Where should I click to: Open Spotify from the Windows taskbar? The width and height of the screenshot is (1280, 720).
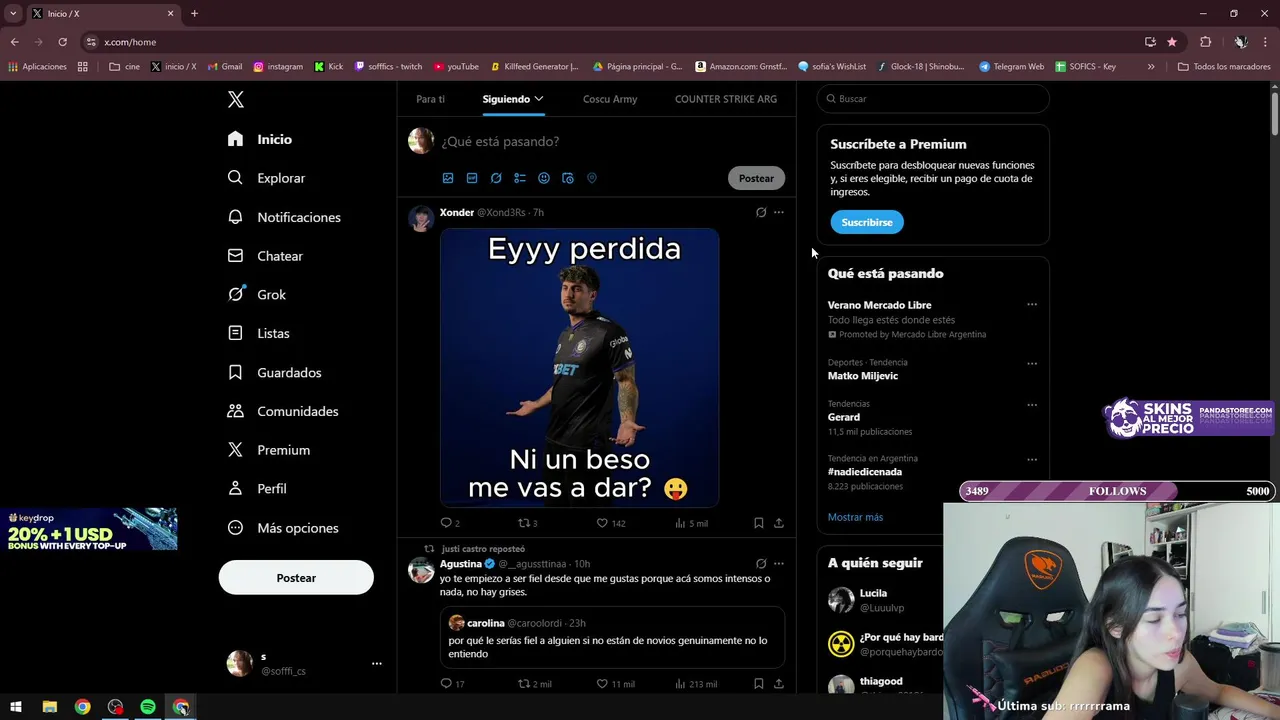148,707
